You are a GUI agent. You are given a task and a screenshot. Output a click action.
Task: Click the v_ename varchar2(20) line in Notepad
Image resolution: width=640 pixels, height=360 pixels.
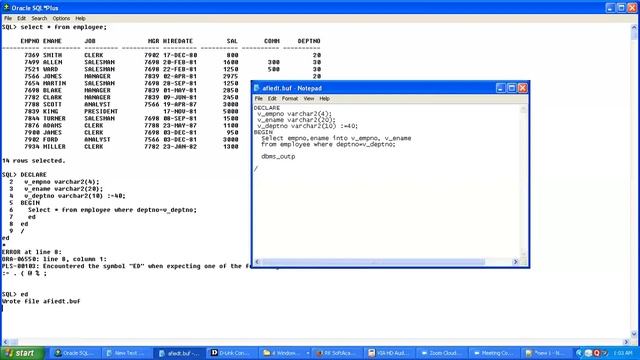click(296, 120)
